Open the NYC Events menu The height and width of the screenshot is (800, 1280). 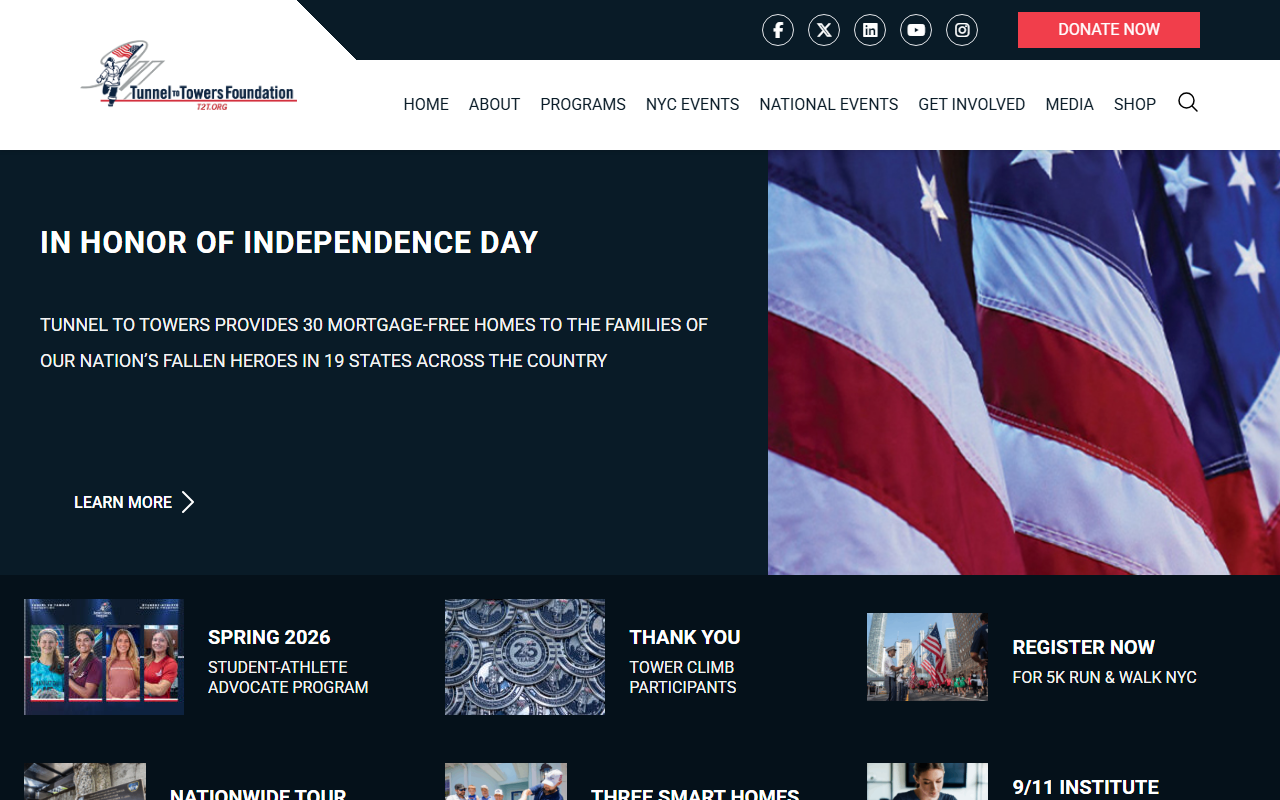(x=692, y=104)
